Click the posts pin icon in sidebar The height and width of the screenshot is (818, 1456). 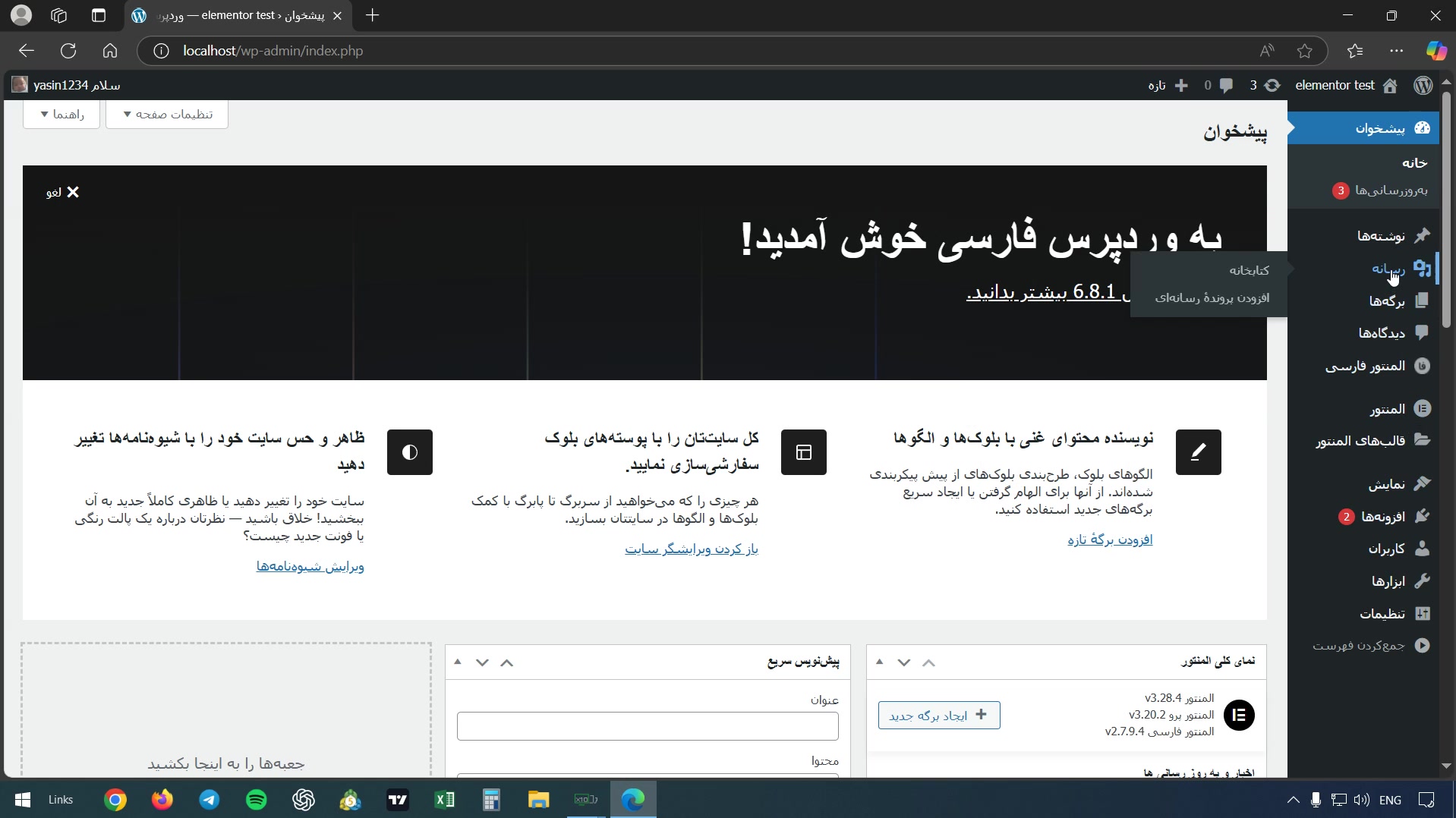click(1422, 236)
